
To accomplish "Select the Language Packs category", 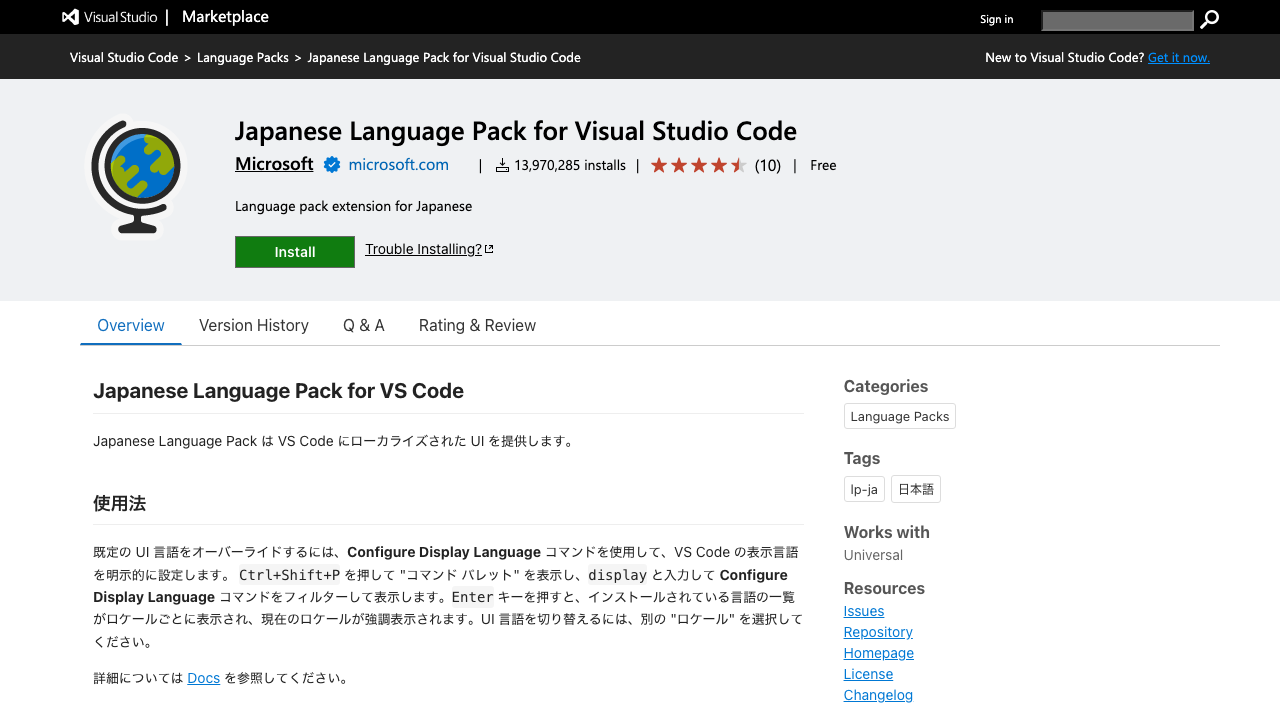I will pos(899,415).
